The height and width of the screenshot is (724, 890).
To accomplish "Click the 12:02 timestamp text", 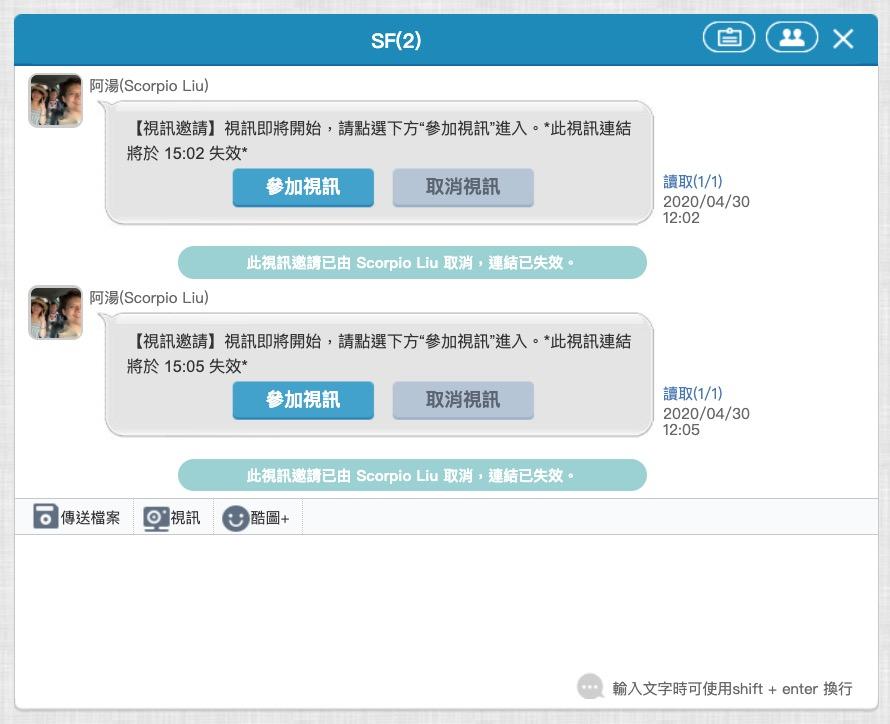I will click(706, 209).
